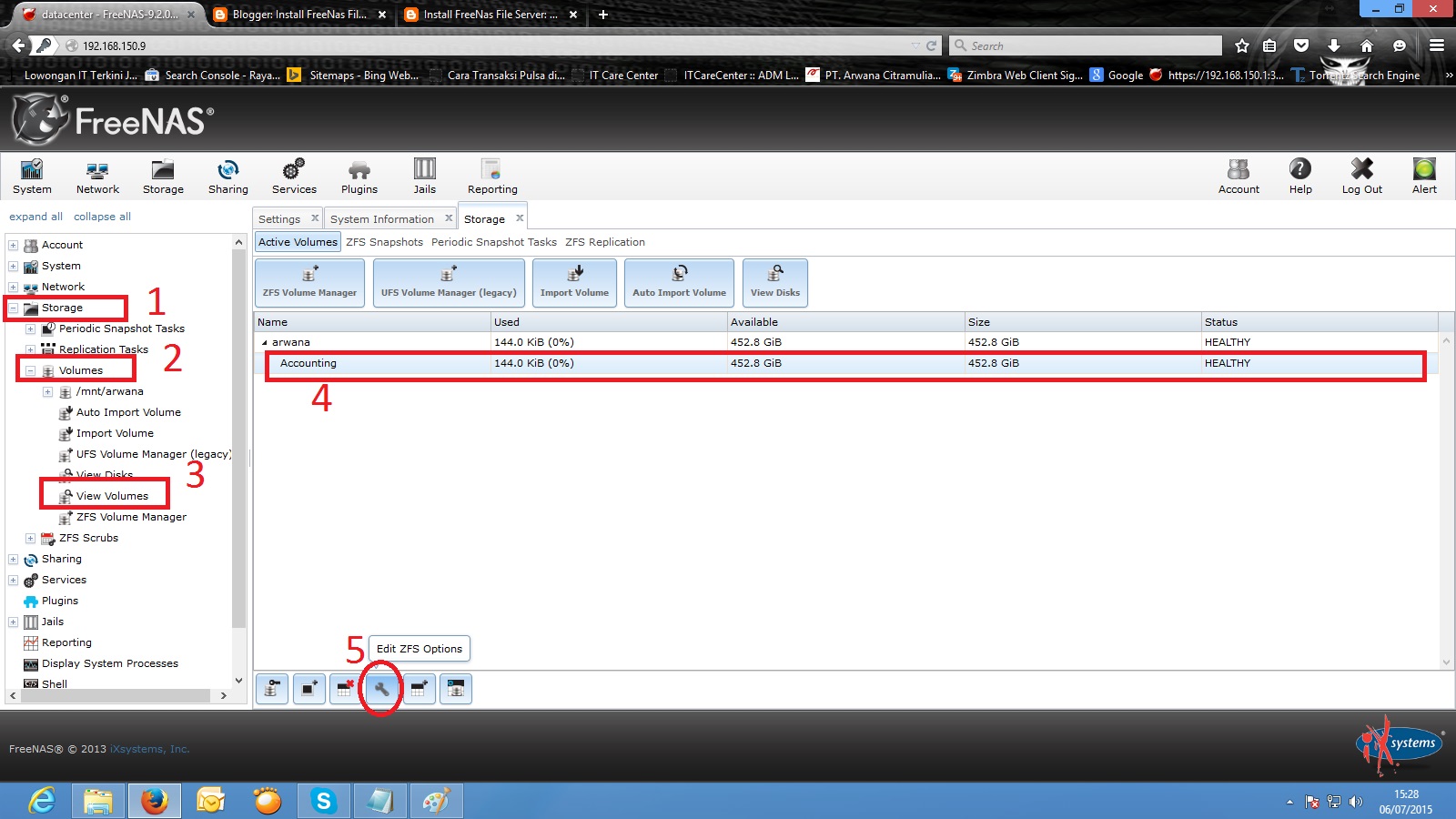
Task: Expand the Jails node in the tree
Action: 14,622
